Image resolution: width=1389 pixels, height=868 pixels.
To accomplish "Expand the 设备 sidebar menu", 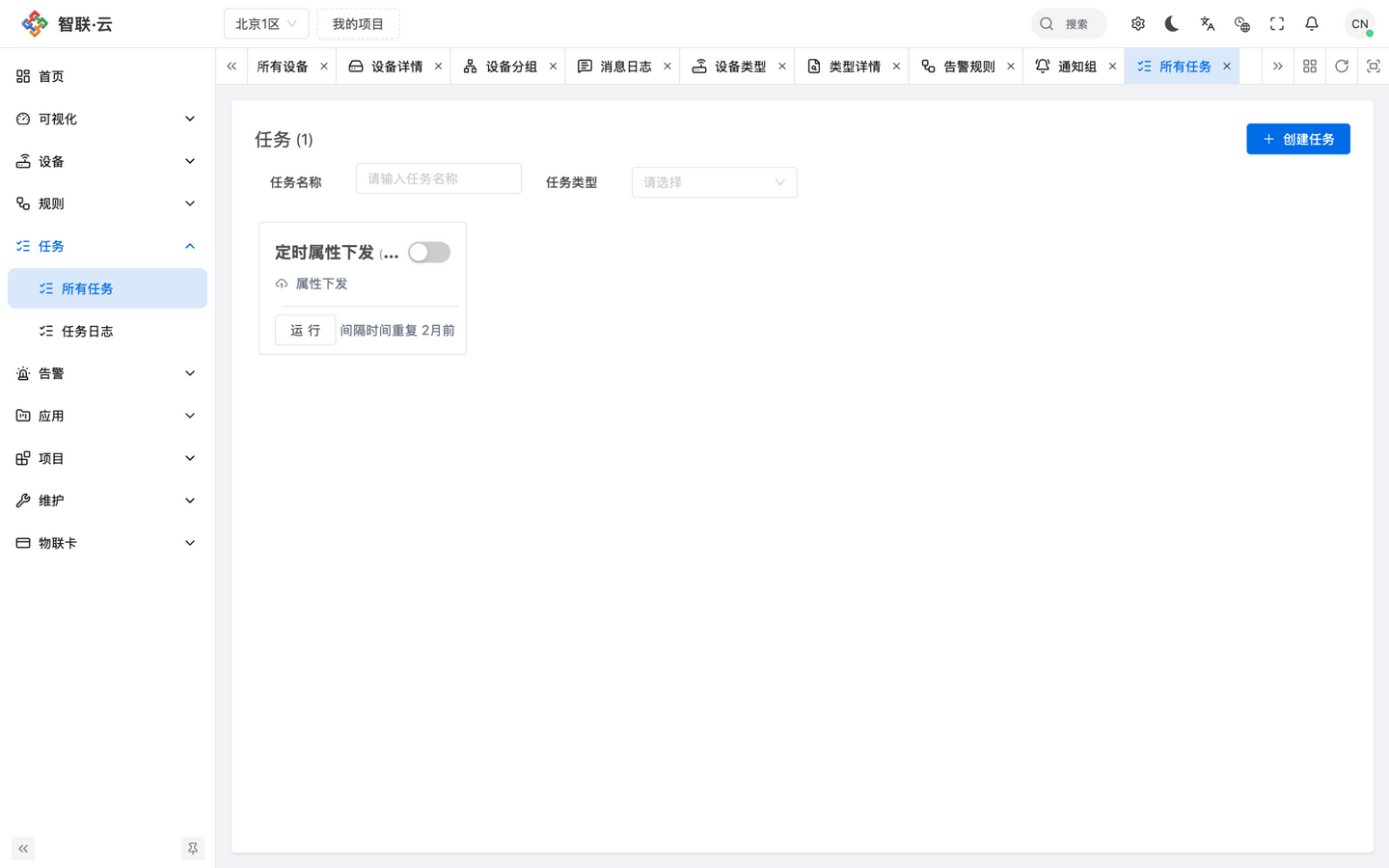I will point(107,161).
